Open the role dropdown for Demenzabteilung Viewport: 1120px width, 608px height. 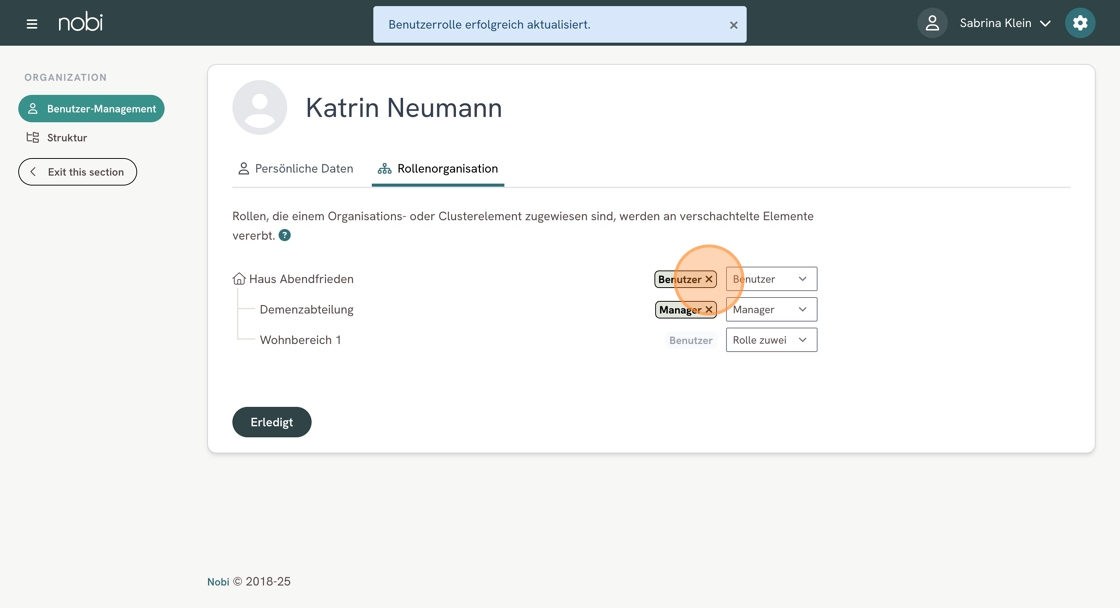tap(771, 310)
